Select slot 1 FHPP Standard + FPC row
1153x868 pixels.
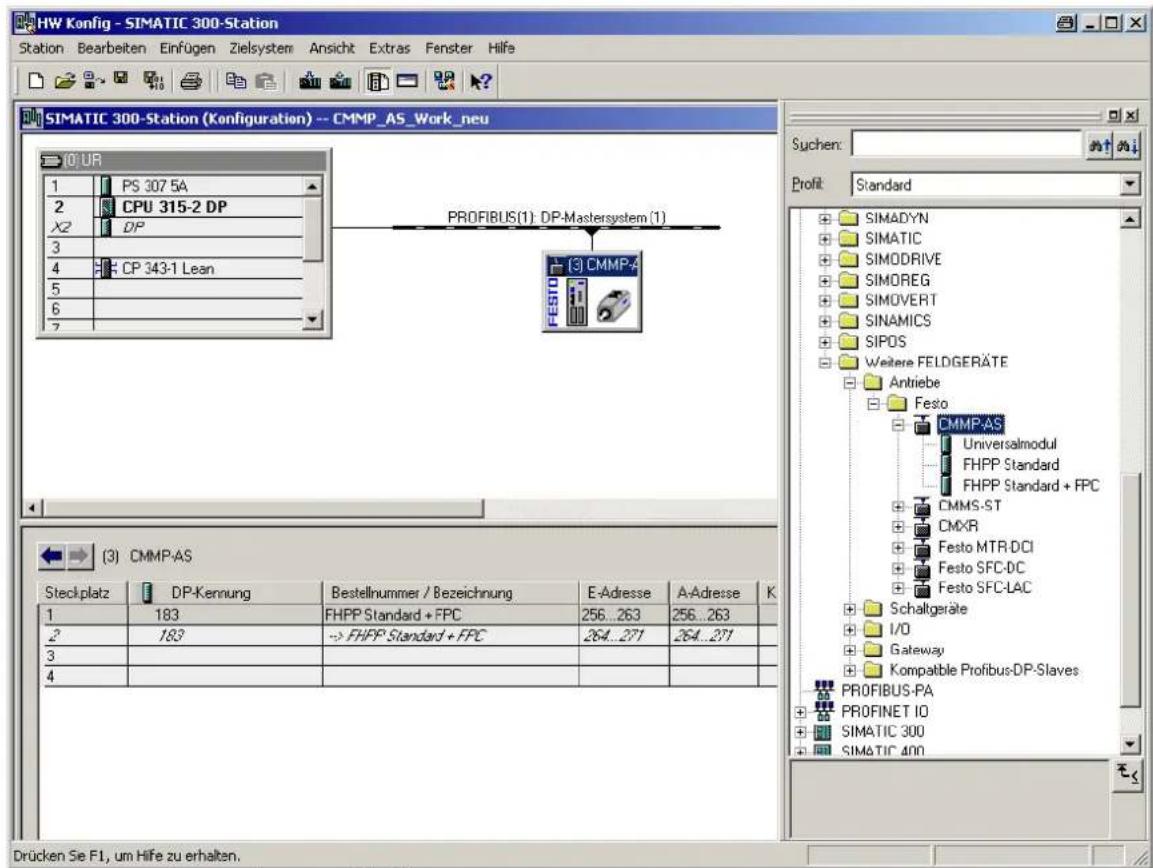point(408,615)
